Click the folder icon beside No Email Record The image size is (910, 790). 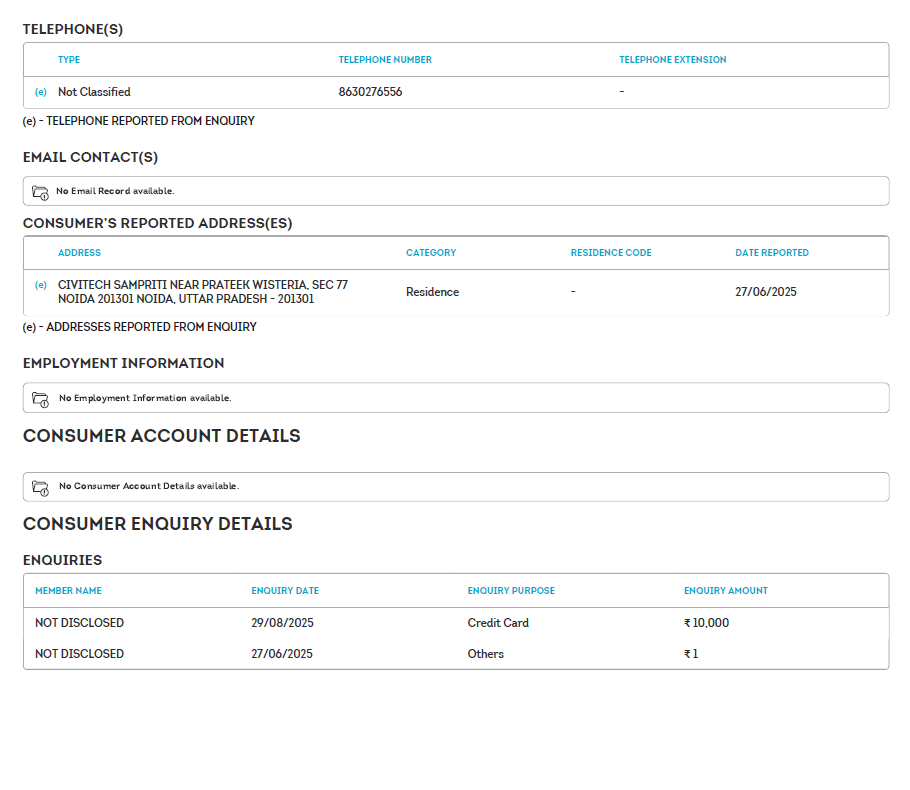(40, 192)
